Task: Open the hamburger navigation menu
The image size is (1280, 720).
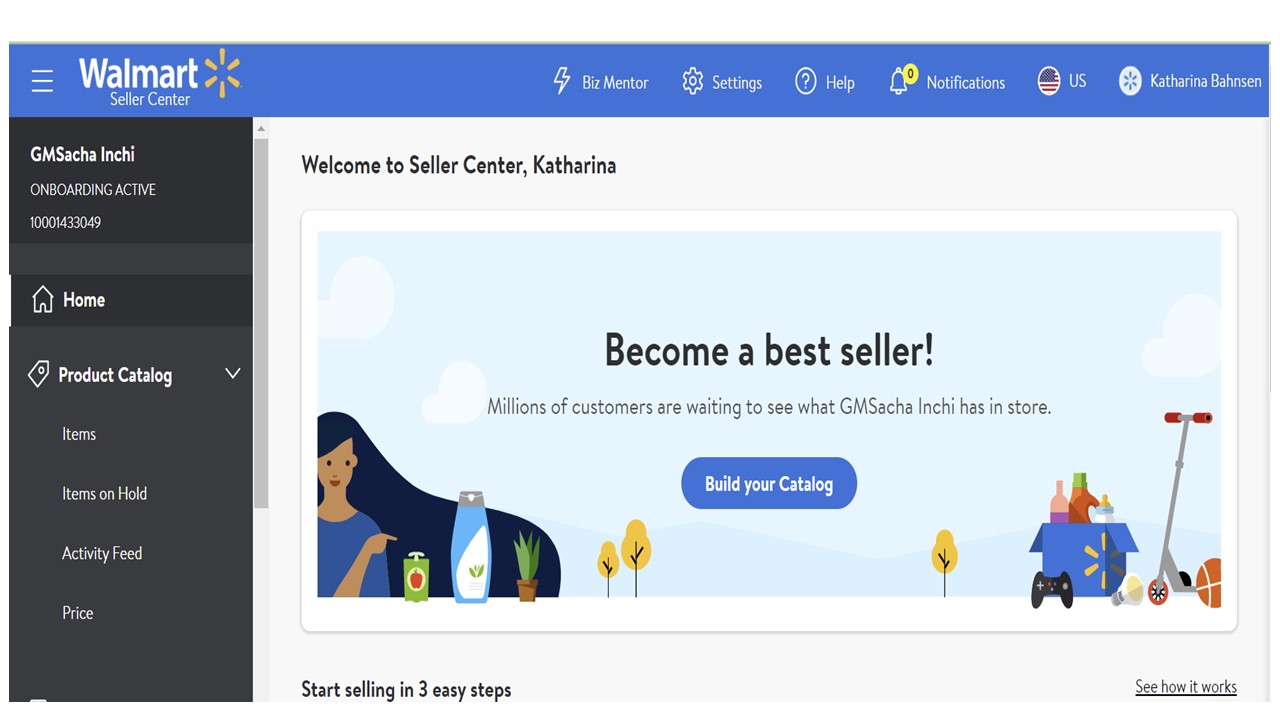Action: (42, 81)
